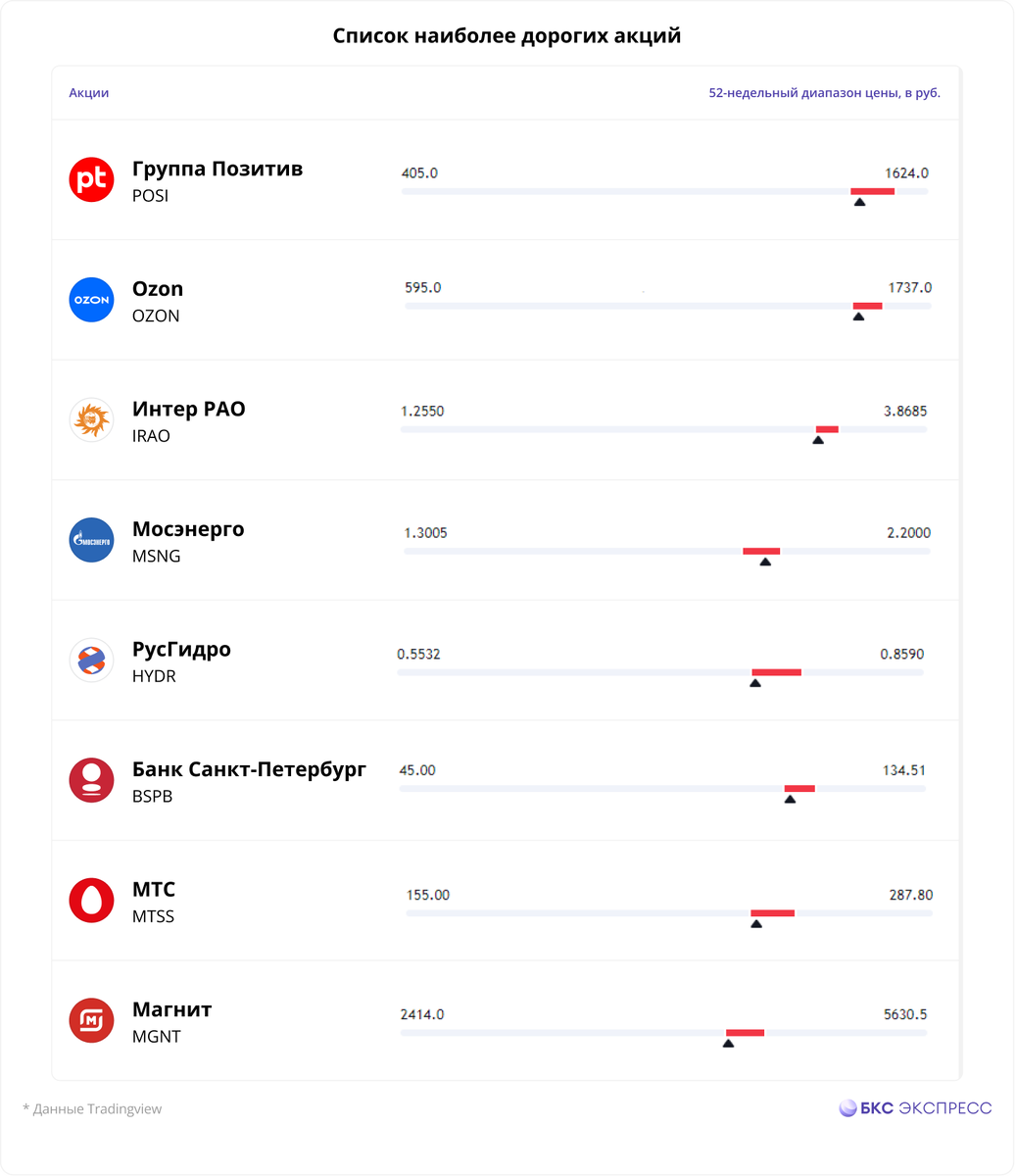Open the Ozon stock name link
1015x1176 pixels.
(x=158, y=289)
